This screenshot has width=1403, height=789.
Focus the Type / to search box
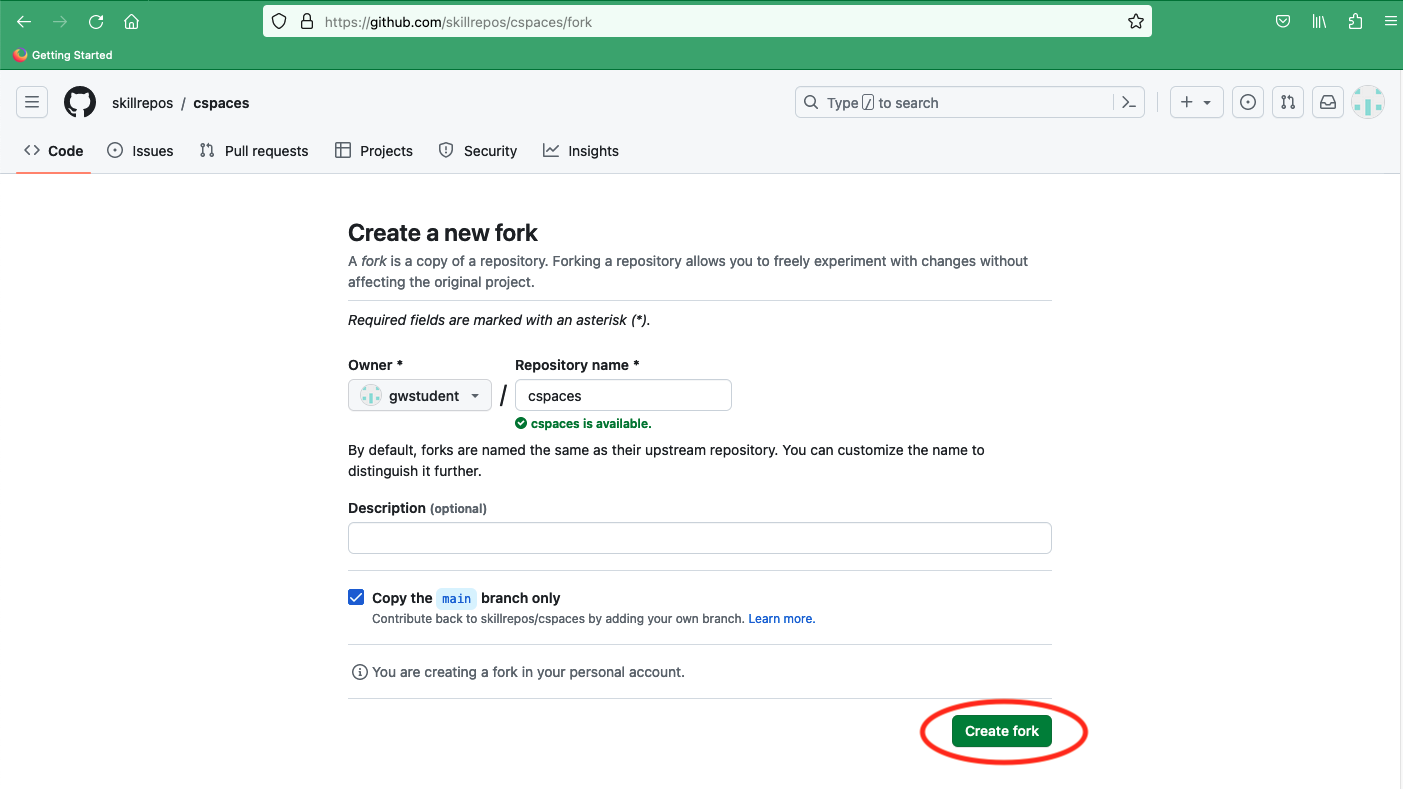click(970, 102)
